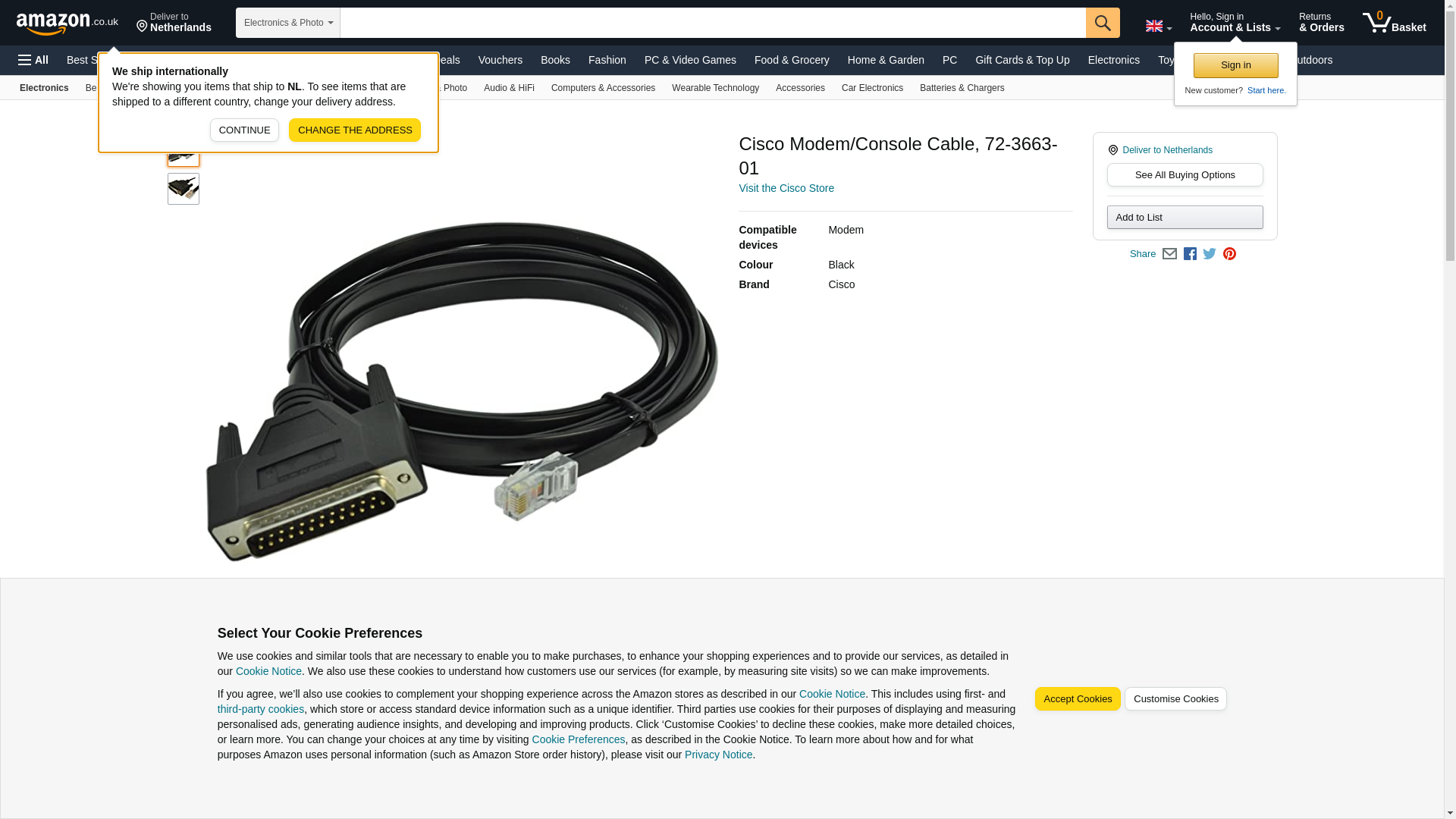
Task: Share product via email icon
Action: (x=1169, y=254)
